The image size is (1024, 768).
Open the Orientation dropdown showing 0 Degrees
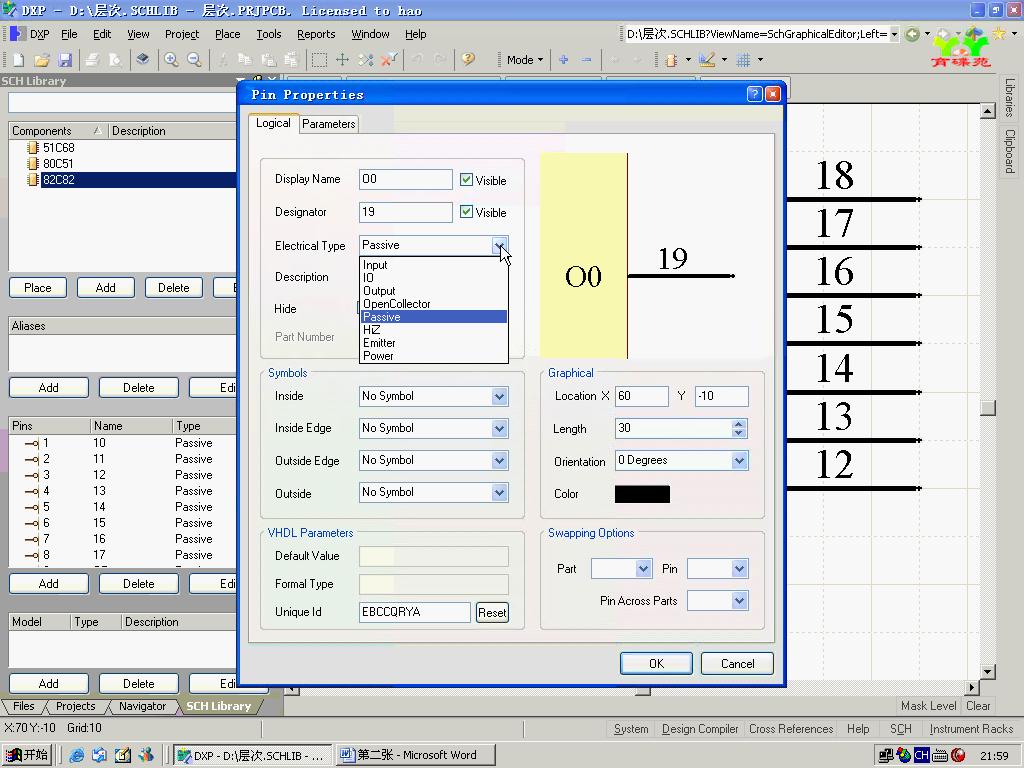739,460
